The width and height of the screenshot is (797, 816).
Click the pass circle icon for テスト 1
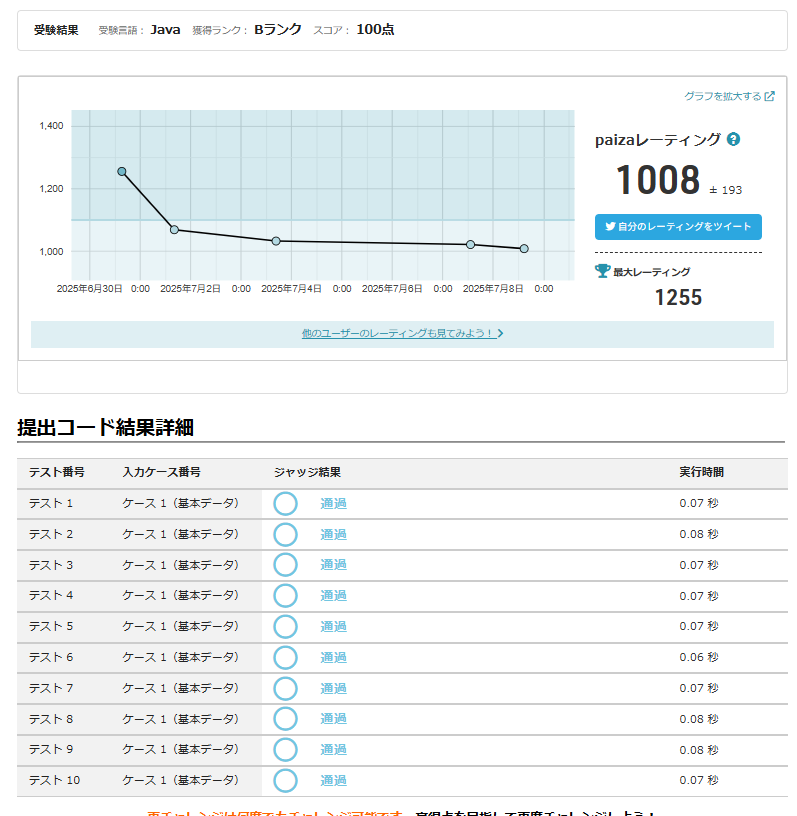(x=286, y=504)
